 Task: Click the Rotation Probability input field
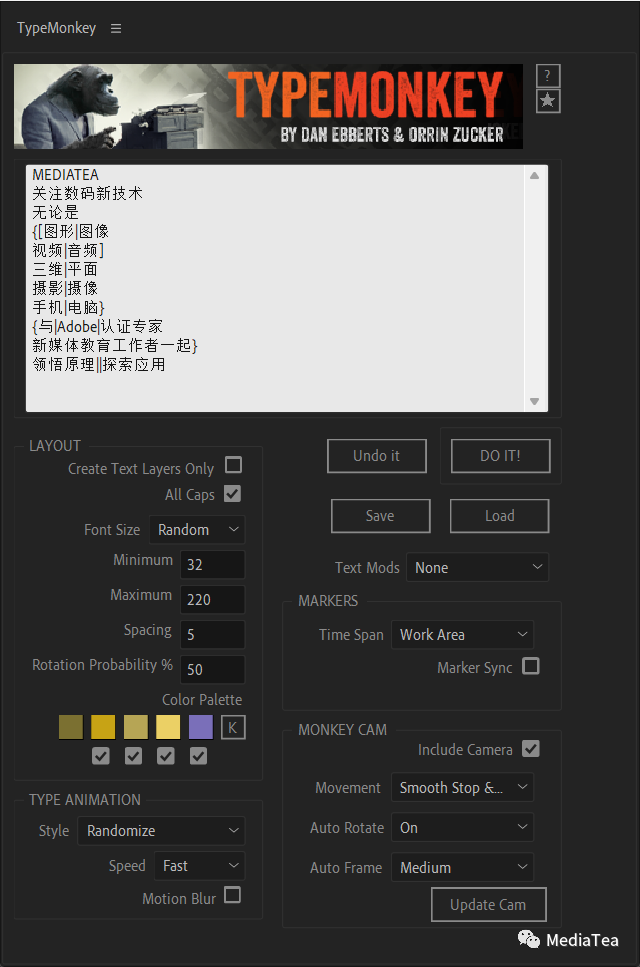(x=213, y=670)
